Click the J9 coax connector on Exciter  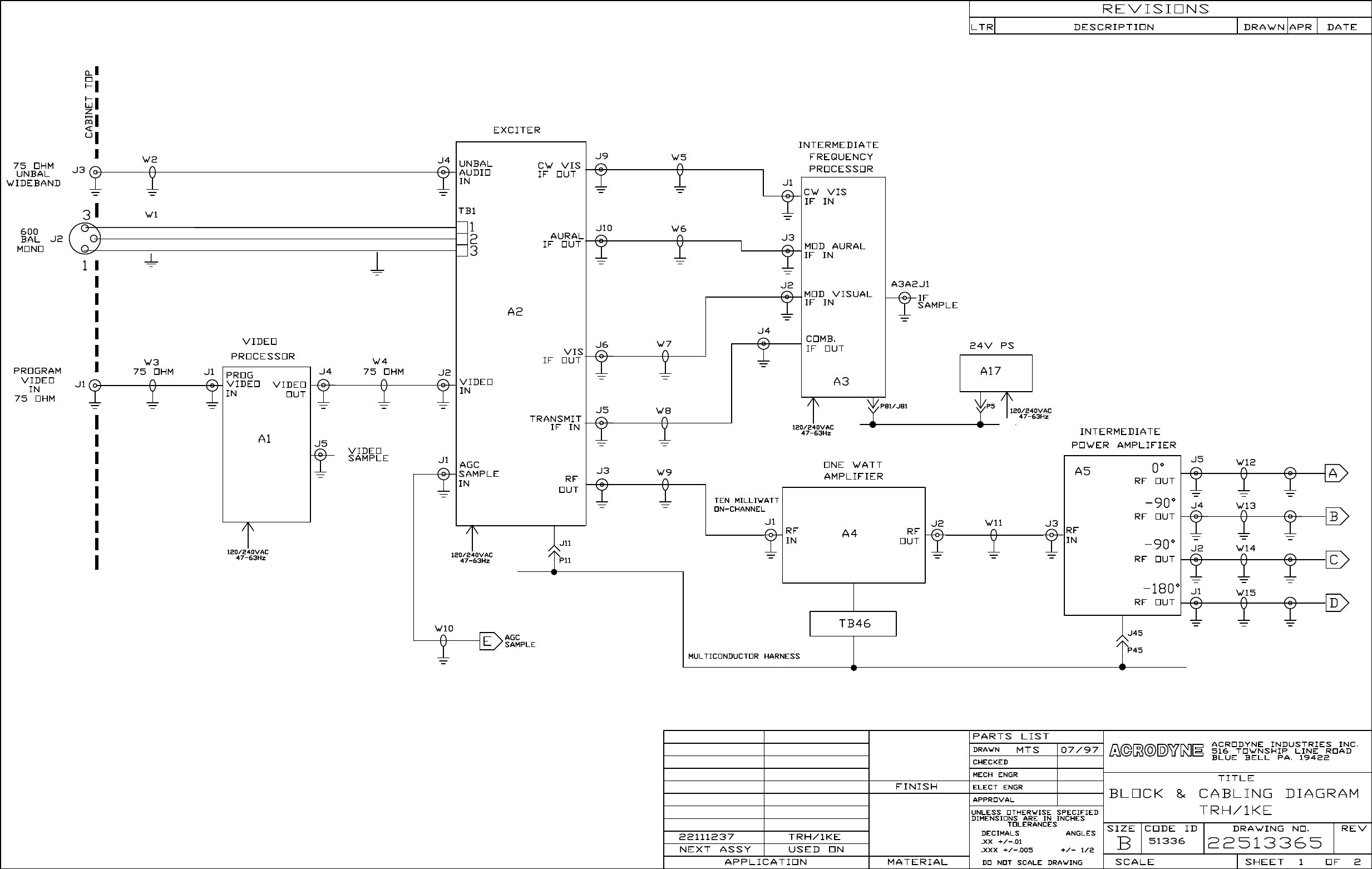pos(601,170)
